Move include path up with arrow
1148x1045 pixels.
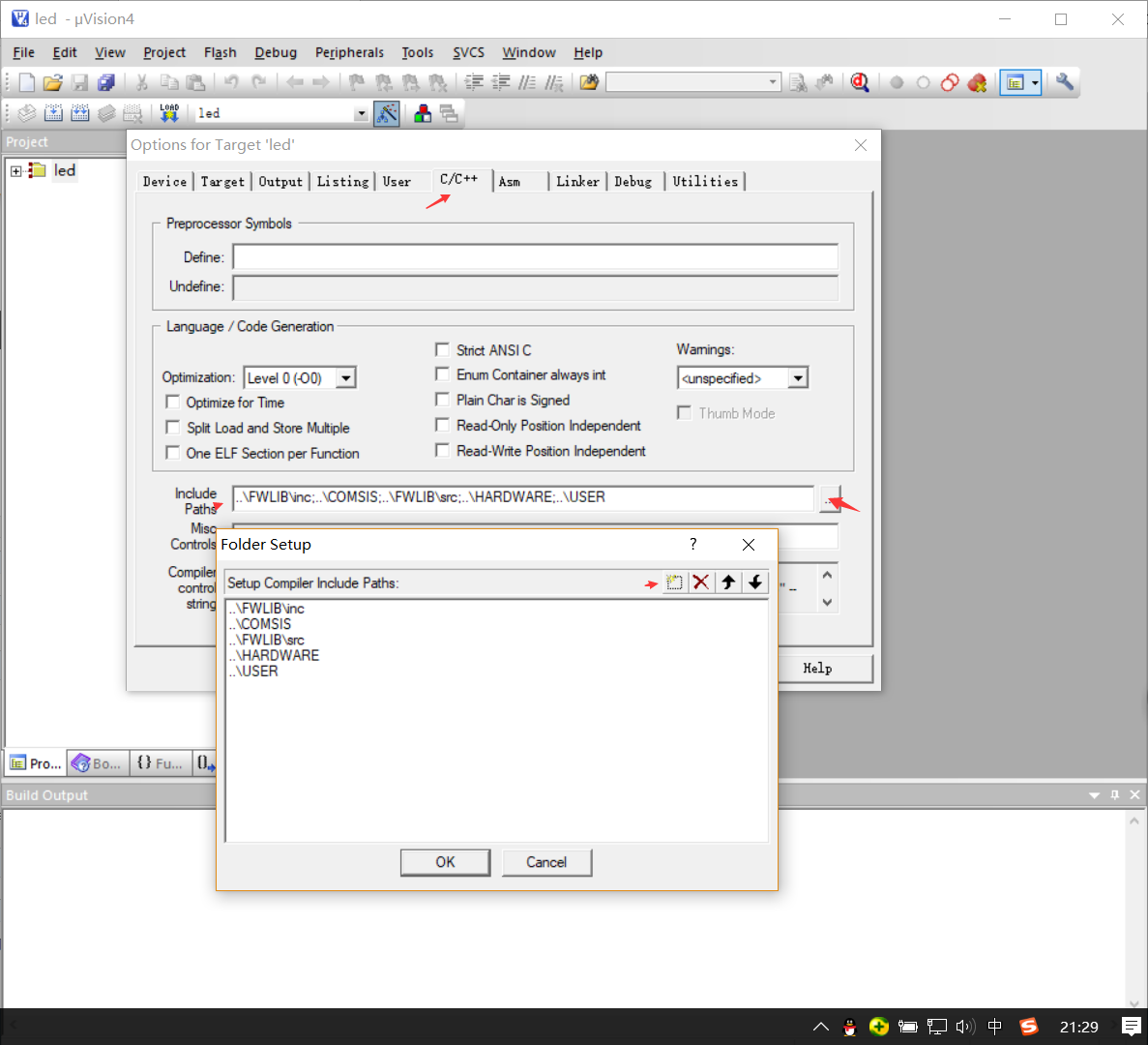[727, 582]
